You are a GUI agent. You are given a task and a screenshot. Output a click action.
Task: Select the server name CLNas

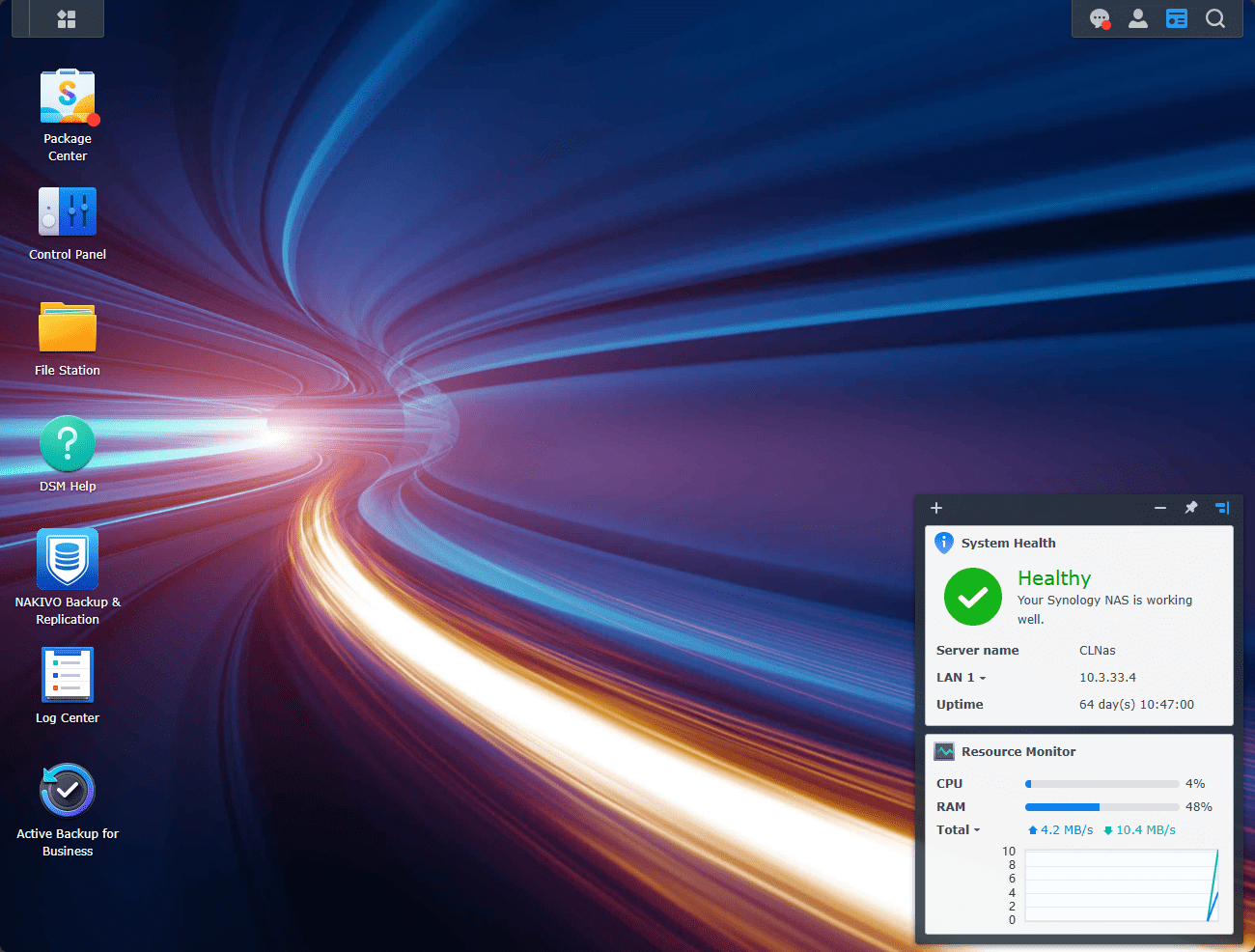1098,651
